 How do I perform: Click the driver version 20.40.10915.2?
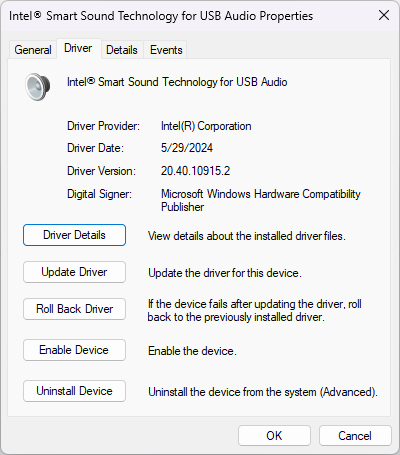[x=195, y=171]
